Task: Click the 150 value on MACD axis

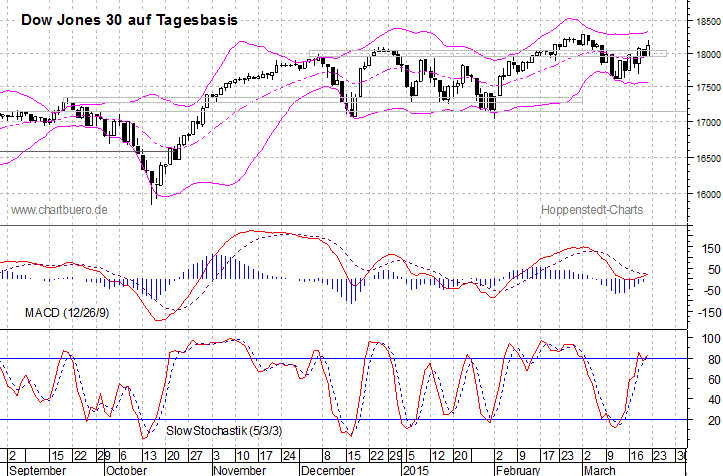Action: [711, 249]
